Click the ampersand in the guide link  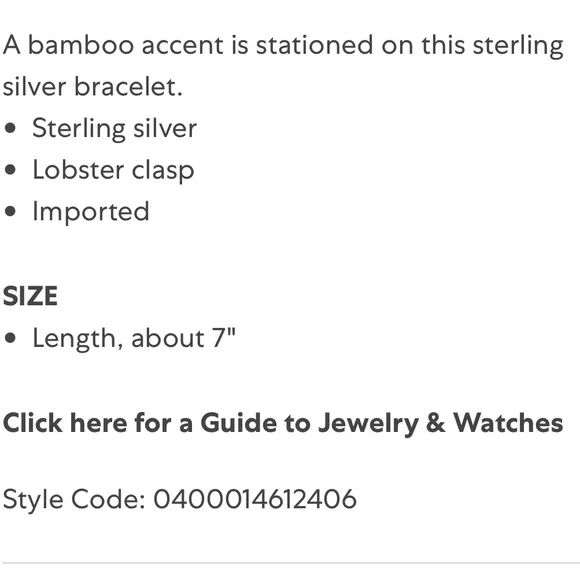coord(436,423)
